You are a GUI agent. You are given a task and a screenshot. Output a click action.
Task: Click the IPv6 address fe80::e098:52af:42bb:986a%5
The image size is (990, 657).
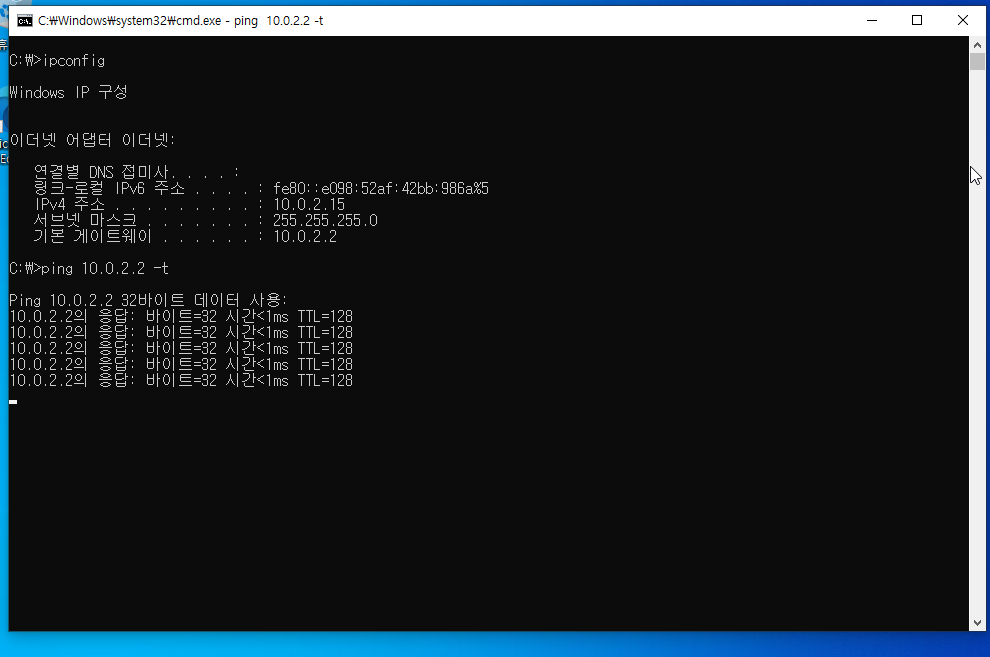(381, 189)
